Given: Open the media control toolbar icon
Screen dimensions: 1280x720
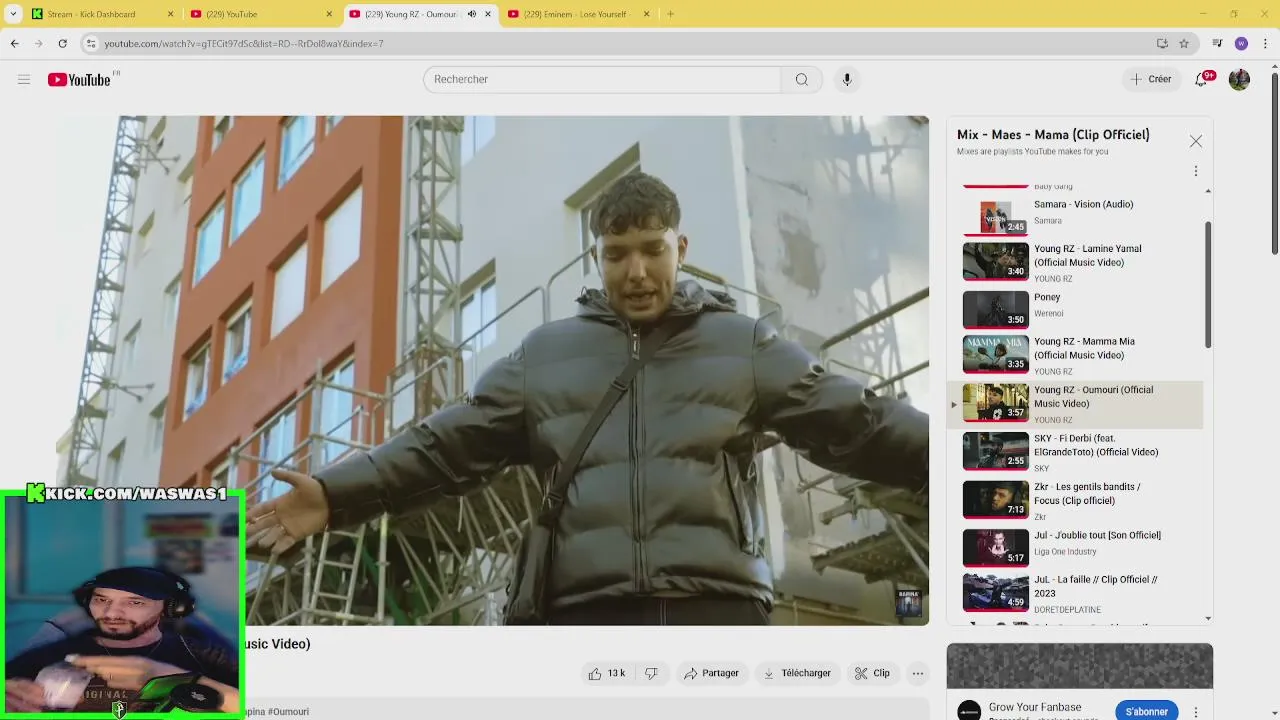Looking at the screenshot, I should (x=1217, y=44).
